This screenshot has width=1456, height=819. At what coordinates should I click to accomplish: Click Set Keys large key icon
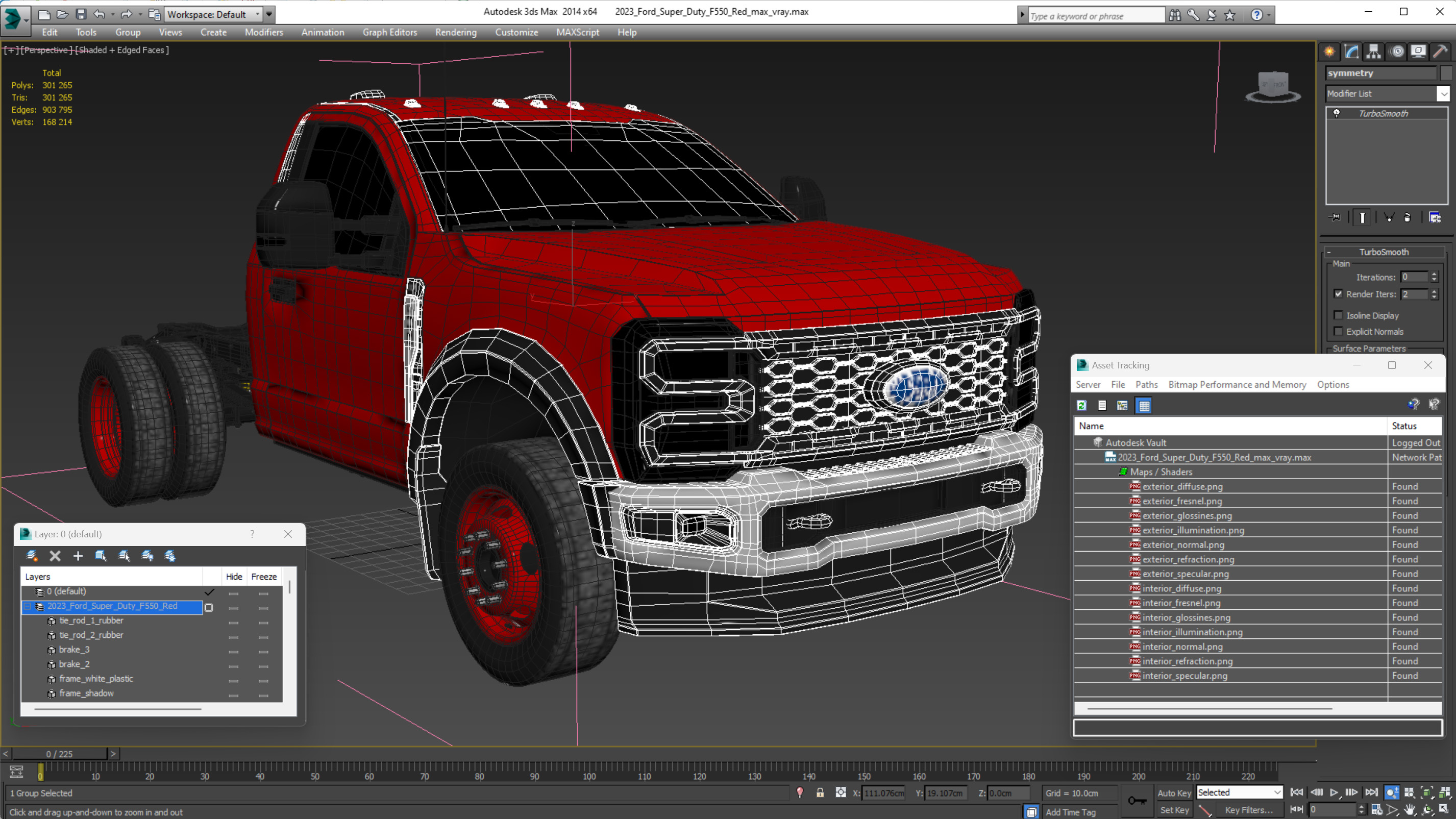click(x=1137, y=800)
